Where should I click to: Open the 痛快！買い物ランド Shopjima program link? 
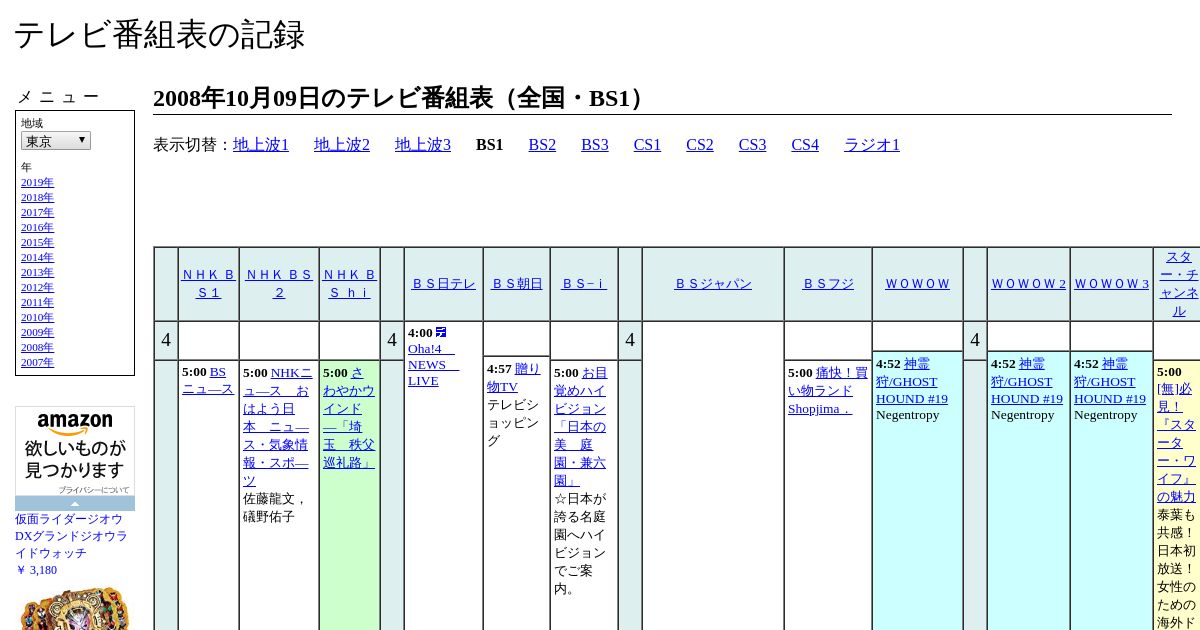[828, 391]
